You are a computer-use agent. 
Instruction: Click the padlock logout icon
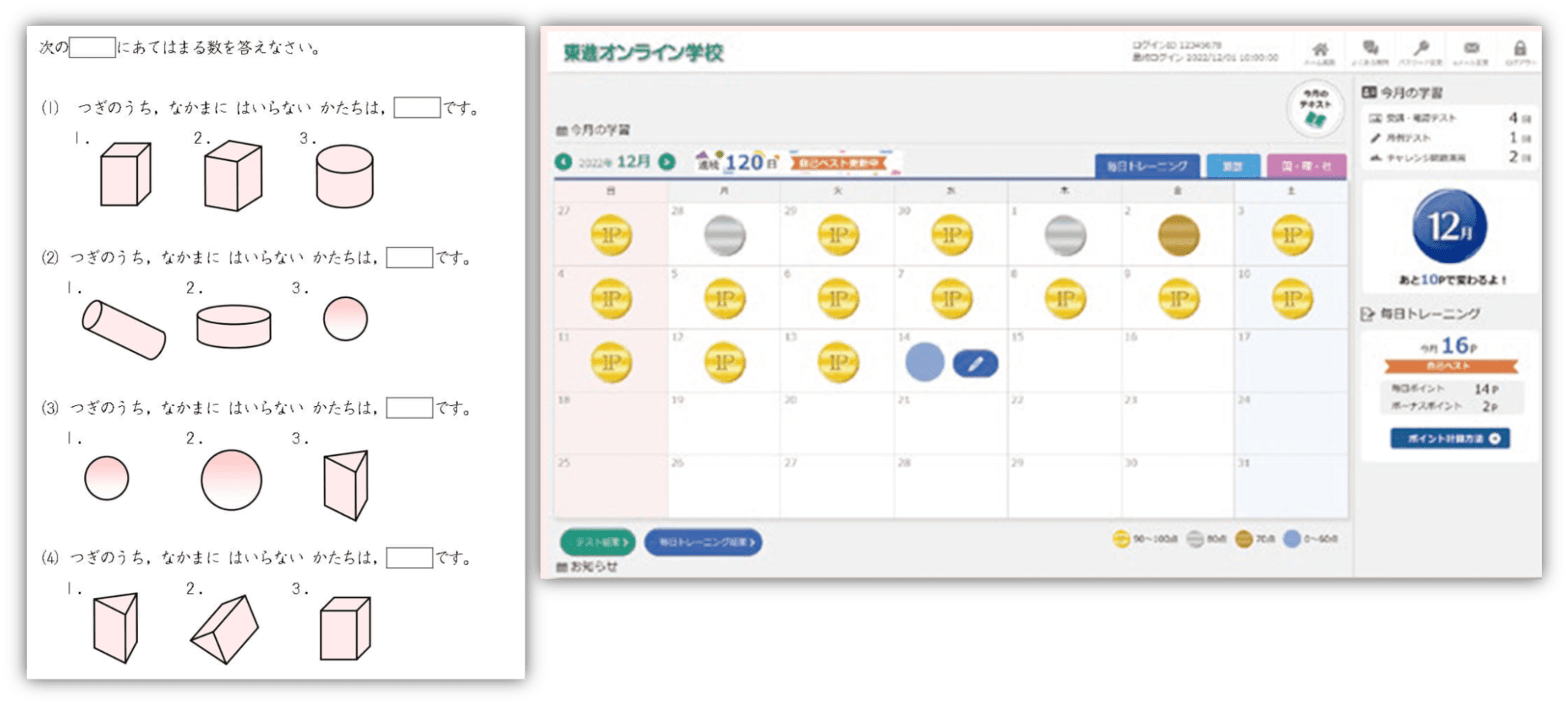[x=1521, y=51]
